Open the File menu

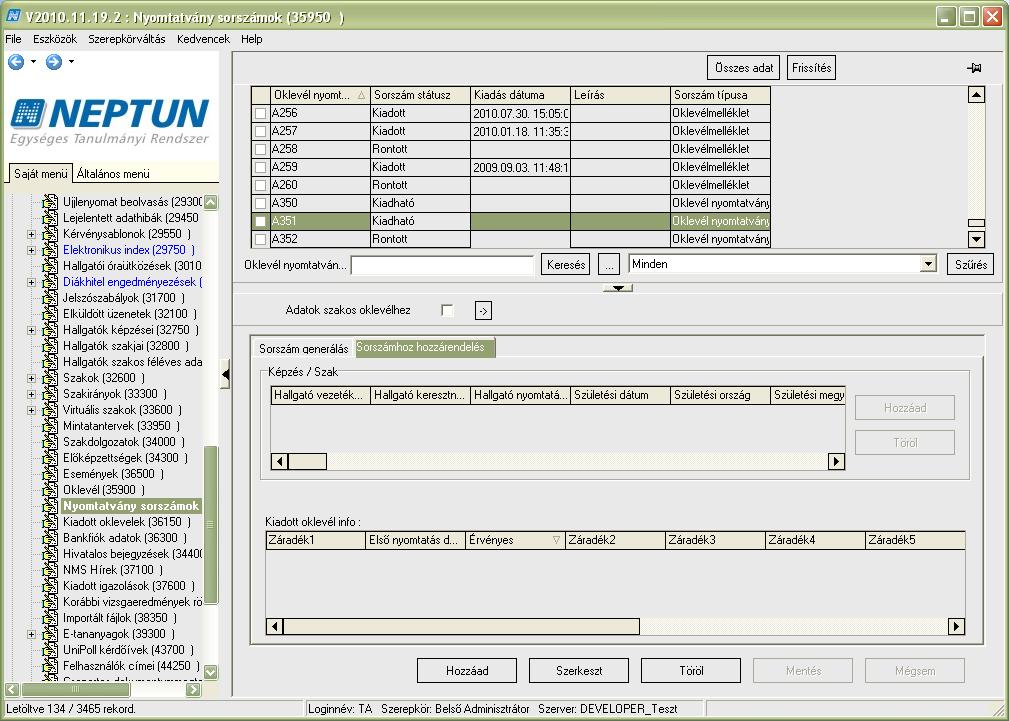(x=14, y=39)
